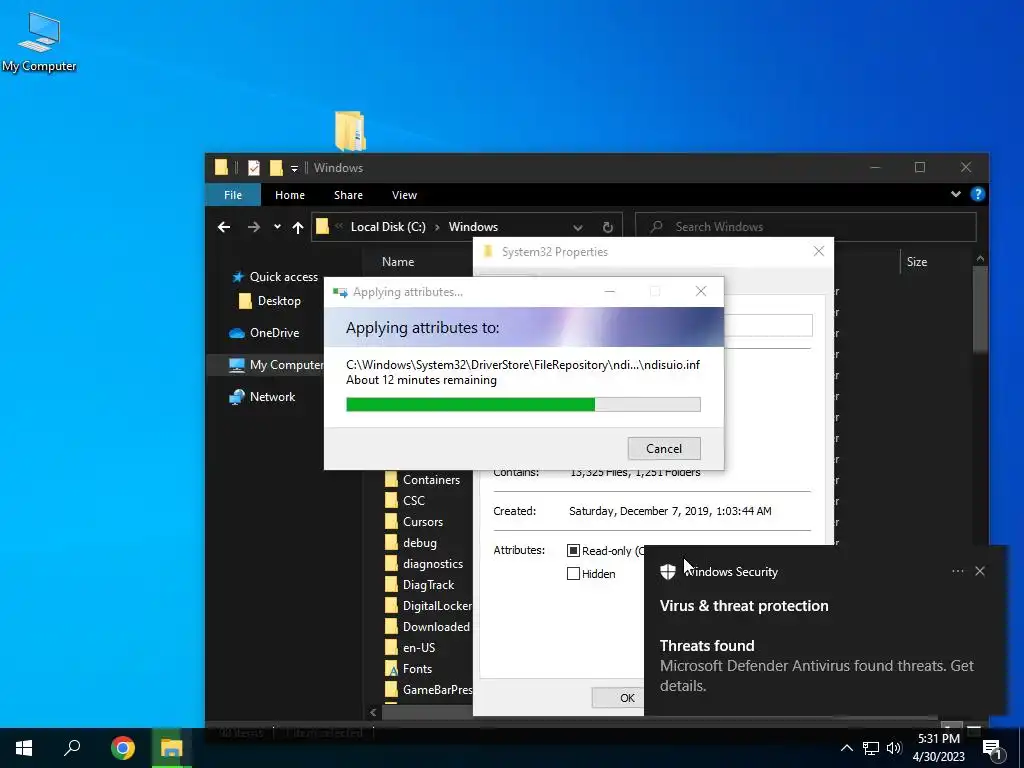Open Windows Security notification options
Viewport: 1024px width, 768px height.
click(x=957, y=571)
